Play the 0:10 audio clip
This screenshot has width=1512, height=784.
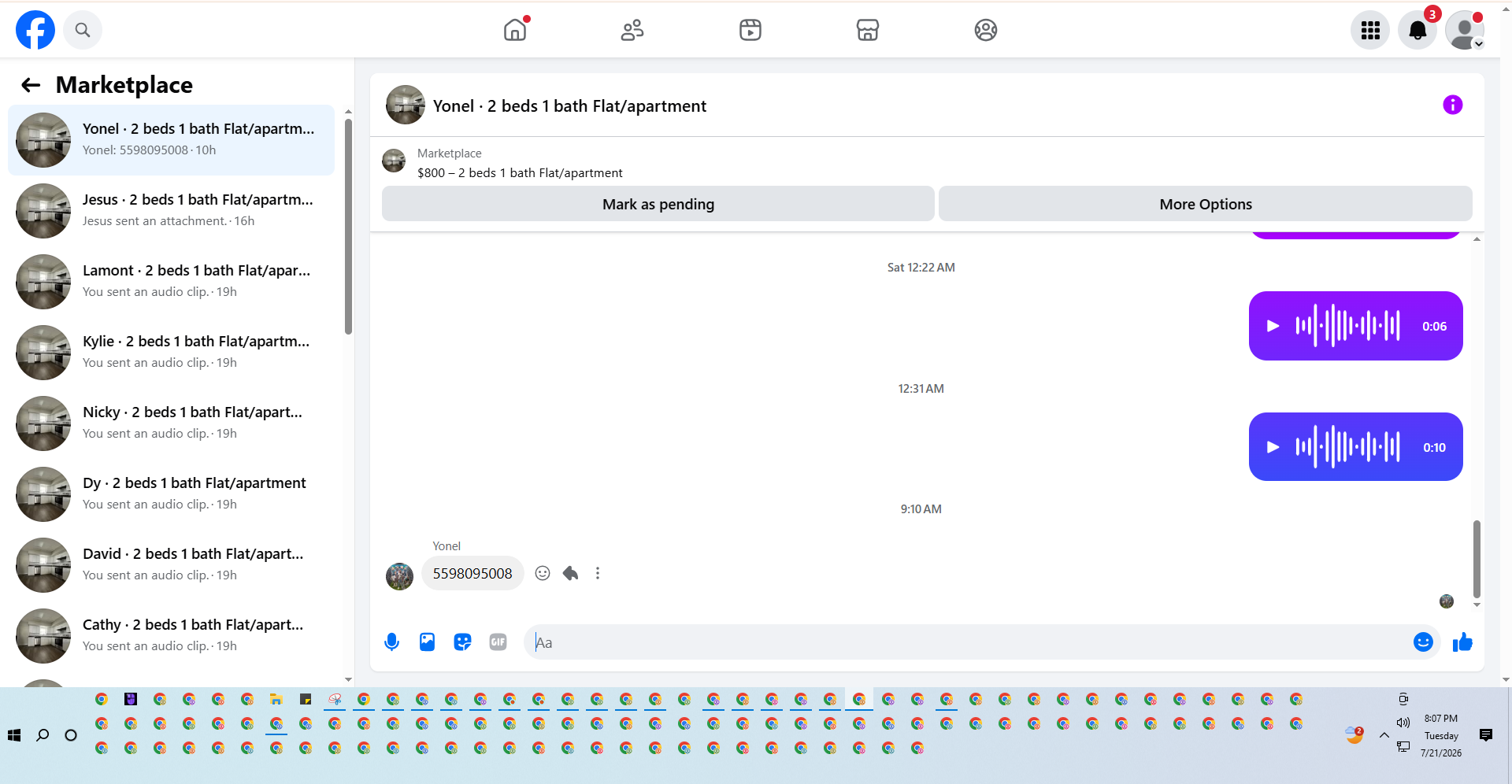click(1273, 447)
